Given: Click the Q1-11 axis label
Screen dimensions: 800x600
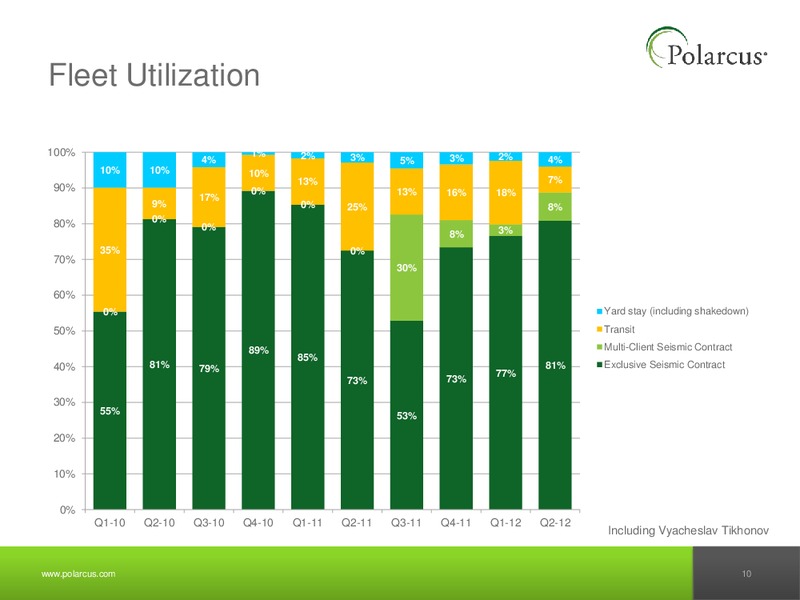Looking at the screenshot, I should 308,522.
